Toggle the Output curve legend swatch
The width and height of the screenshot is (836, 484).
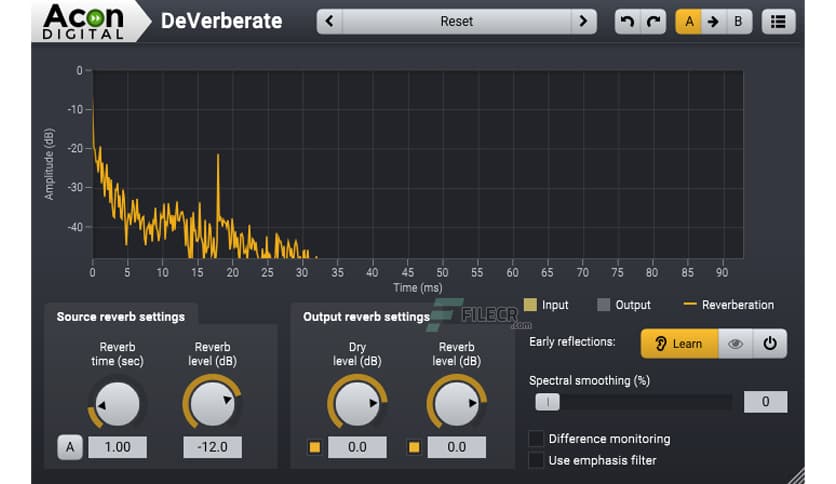tap(604, 305)
